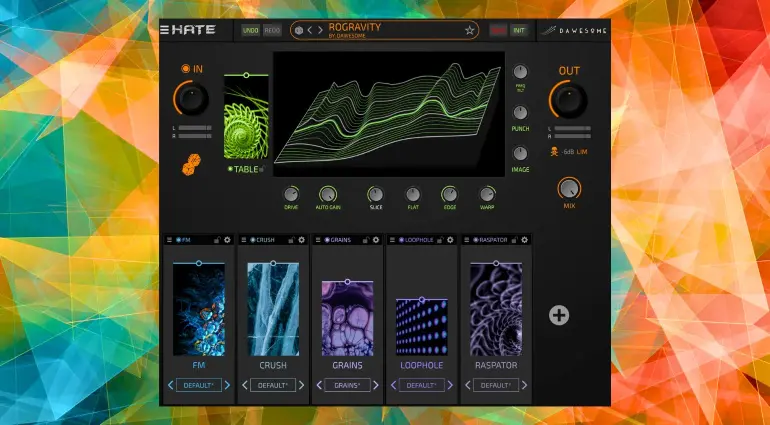Click the lock icon on CRUSH module

point(289,240)
